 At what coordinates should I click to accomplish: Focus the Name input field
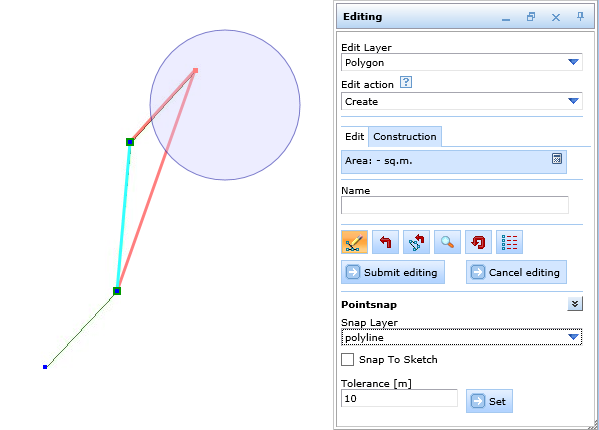click(455, 205)
